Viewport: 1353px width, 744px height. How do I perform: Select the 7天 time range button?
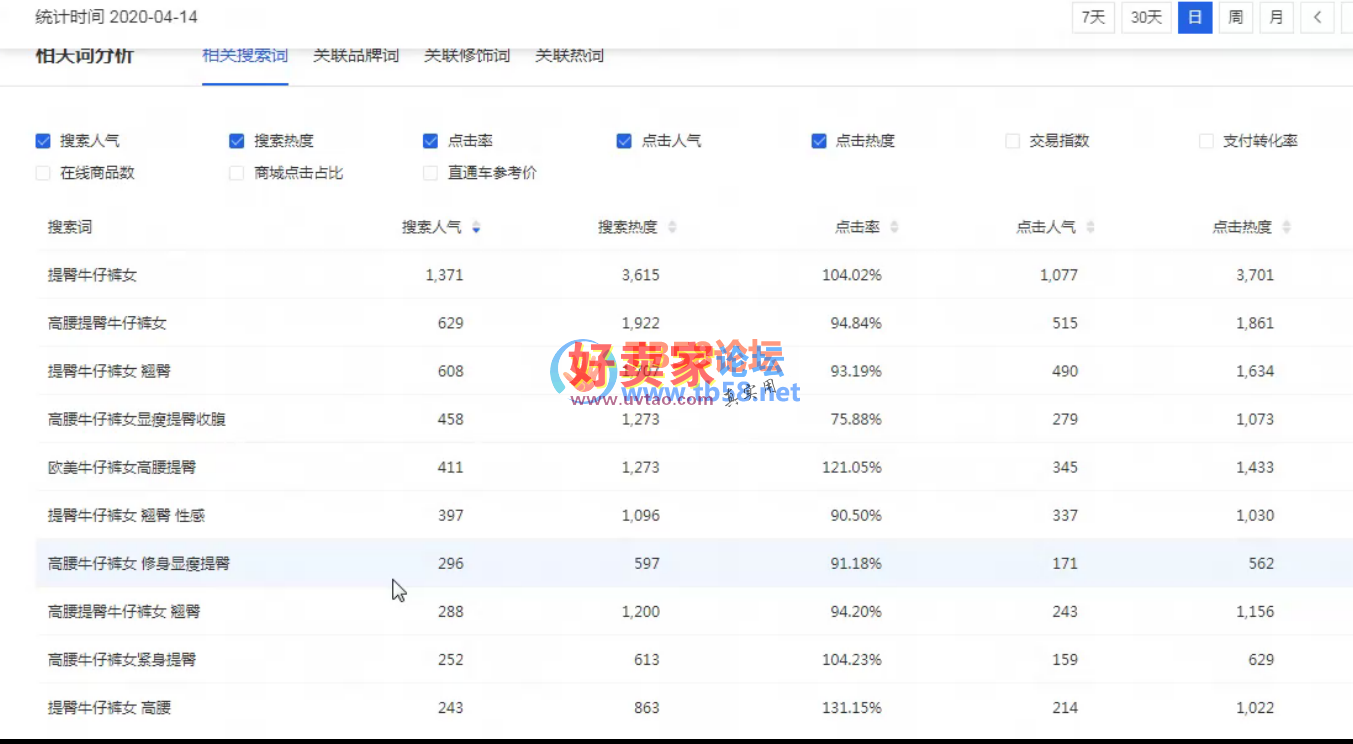[1093, 17]
